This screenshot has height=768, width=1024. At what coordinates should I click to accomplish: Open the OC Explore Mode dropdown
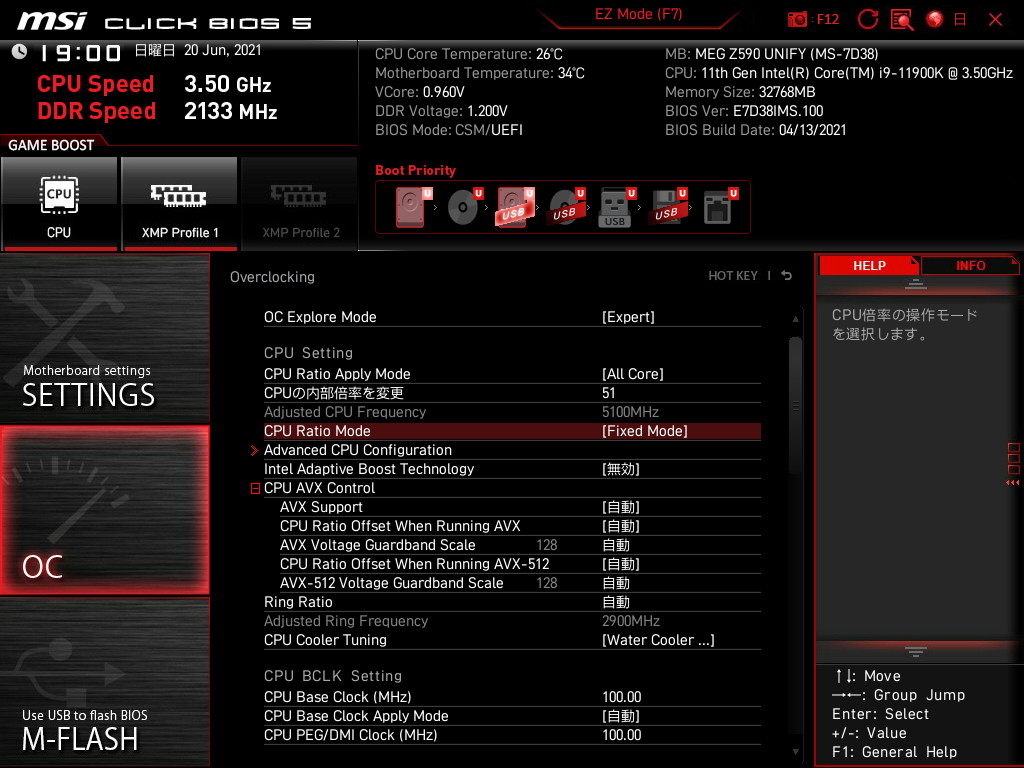(628, 317)
